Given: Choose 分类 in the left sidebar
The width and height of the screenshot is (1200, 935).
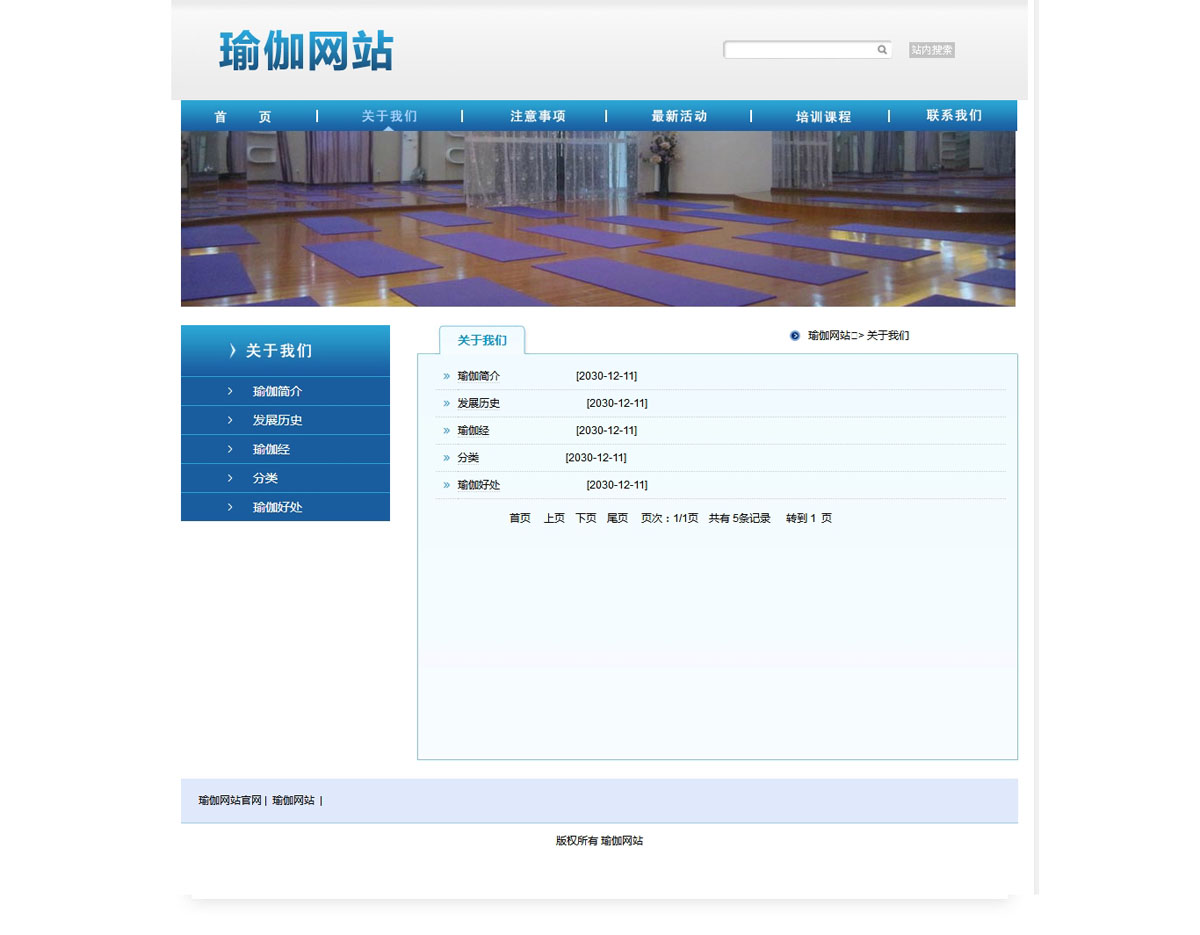Looking at the screenshot, I should coord(265,478).
